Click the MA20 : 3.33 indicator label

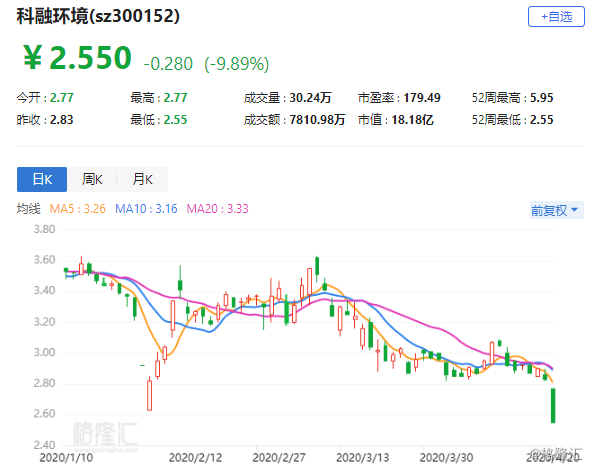tap(217, 209)
